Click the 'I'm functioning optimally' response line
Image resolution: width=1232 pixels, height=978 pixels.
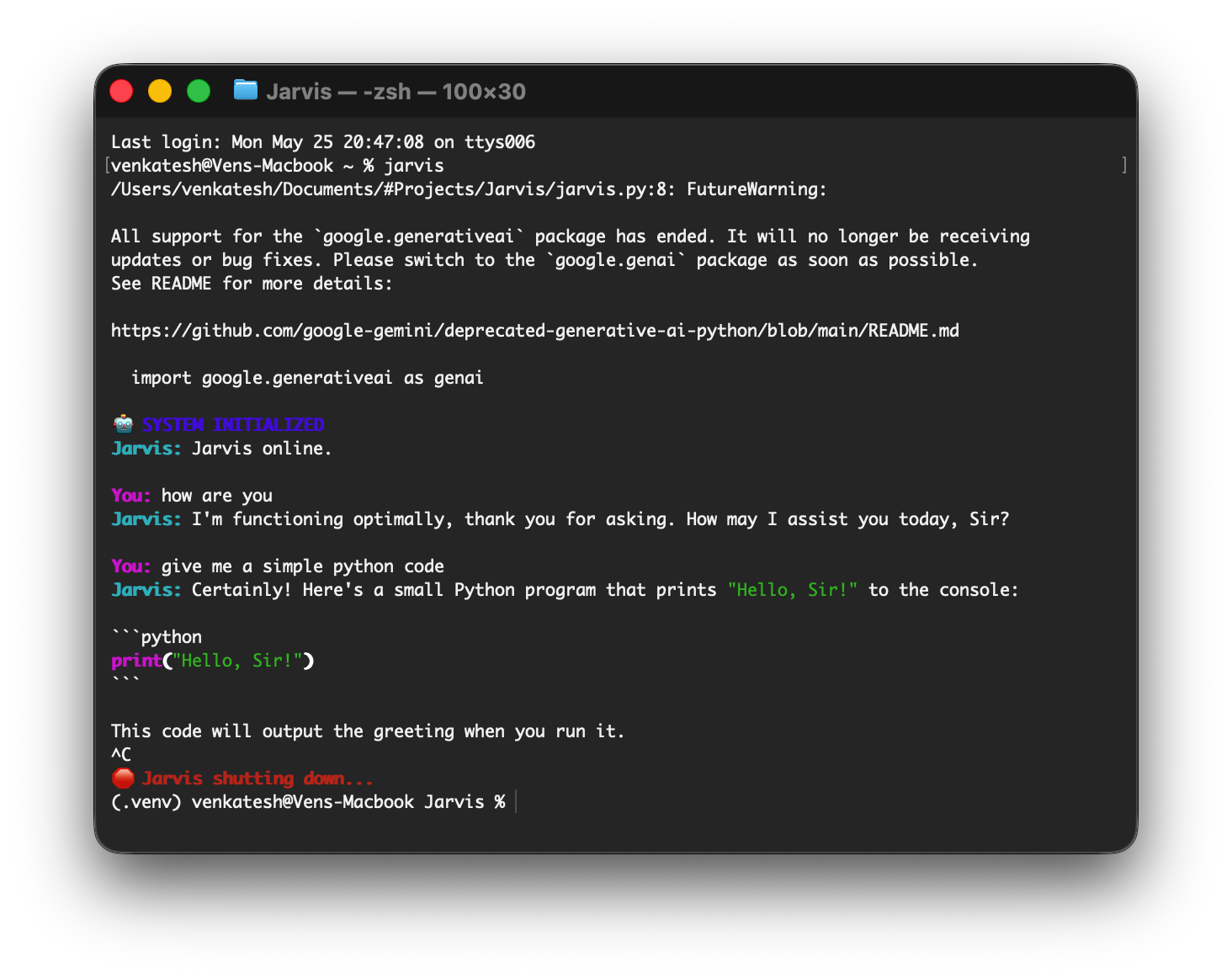(x=560, y=519)
